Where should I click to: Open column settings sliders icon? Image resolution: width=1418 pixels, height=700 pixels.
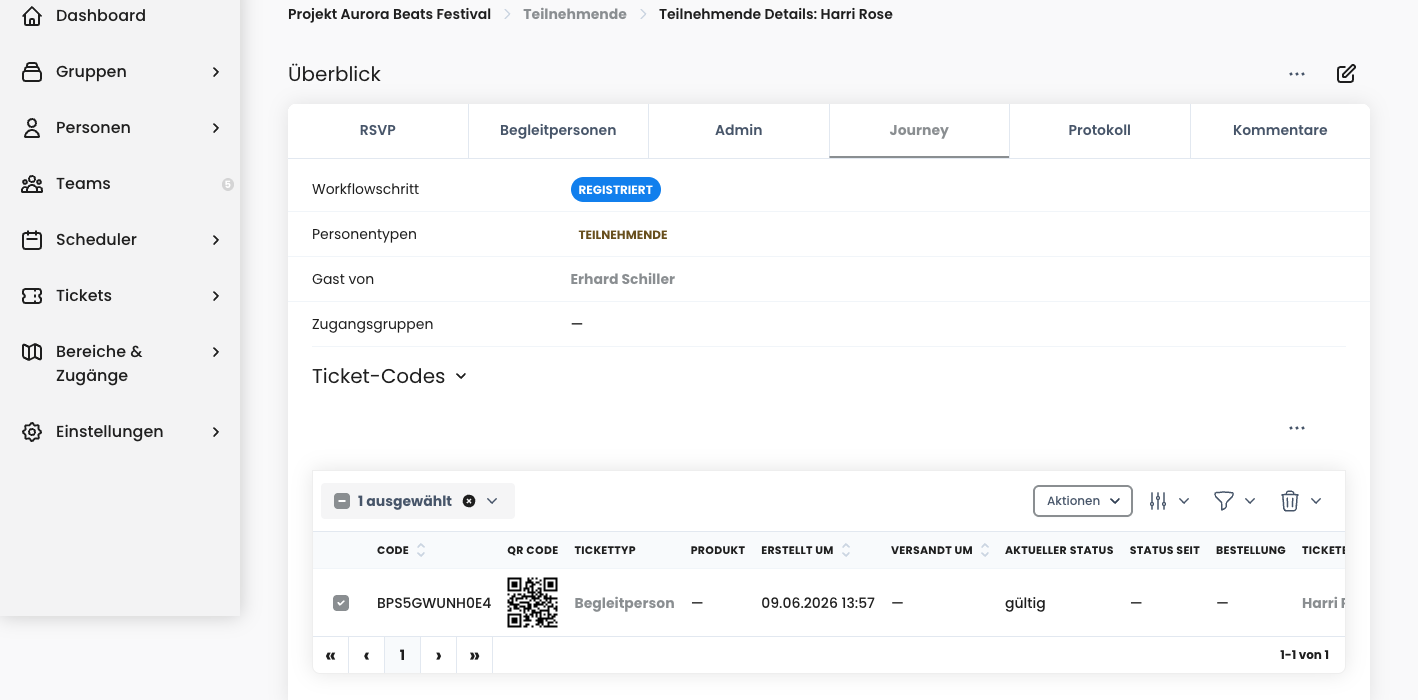(1158, 501)
